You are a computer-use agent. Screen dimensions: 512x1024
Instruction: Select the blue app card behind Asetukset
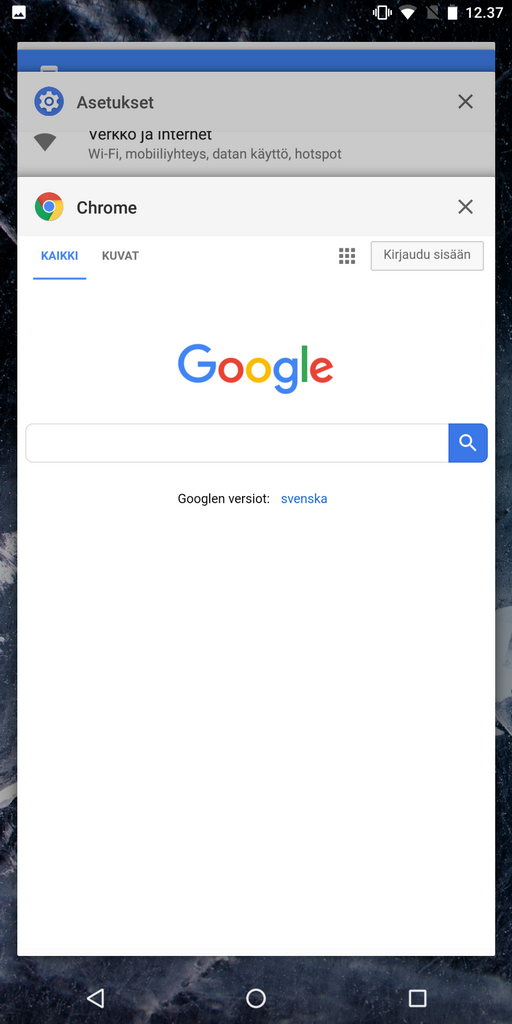256,60
